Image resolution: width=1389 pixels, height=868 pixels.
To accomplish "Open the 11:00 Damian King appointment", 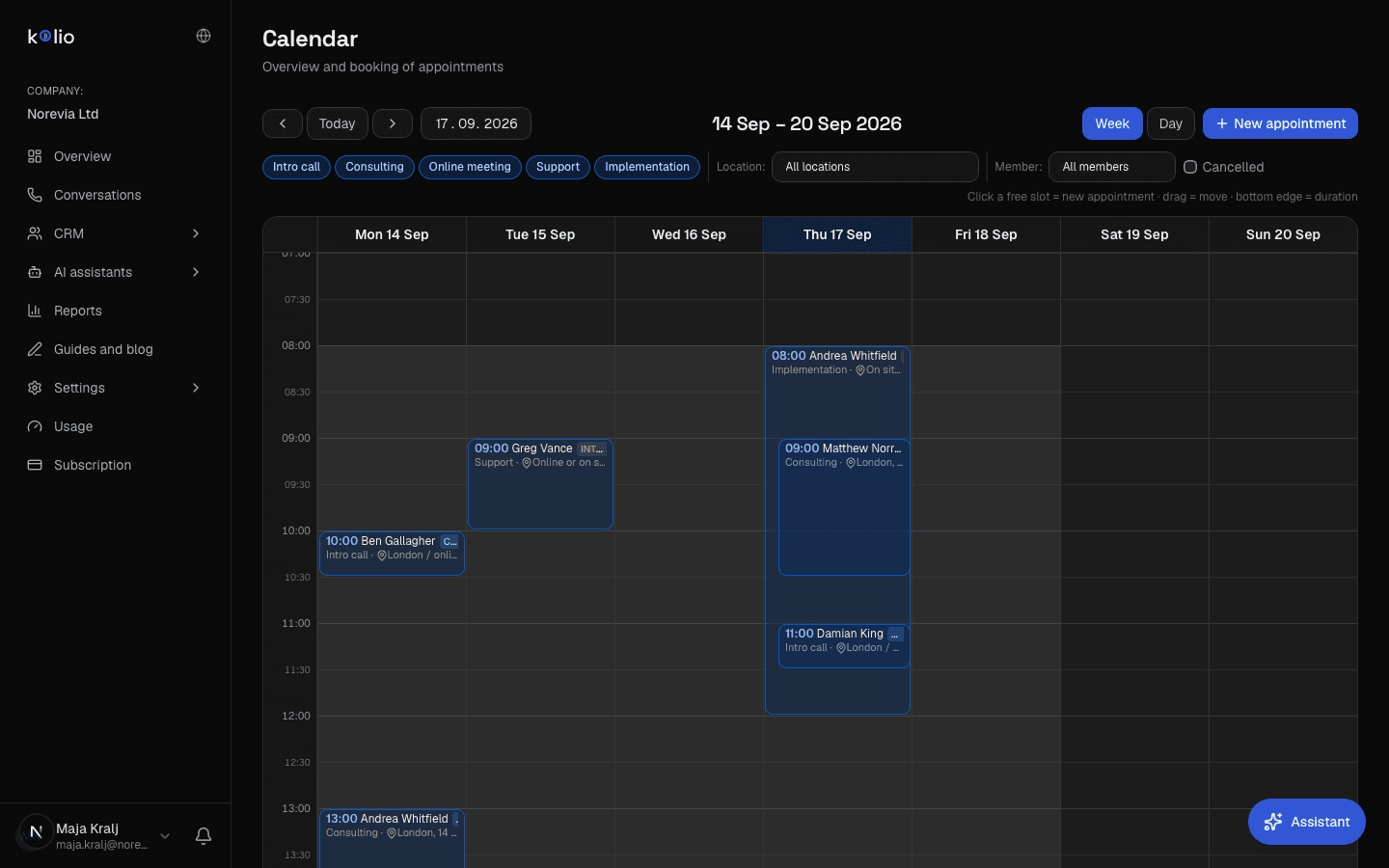I will (x=844, y=646).
